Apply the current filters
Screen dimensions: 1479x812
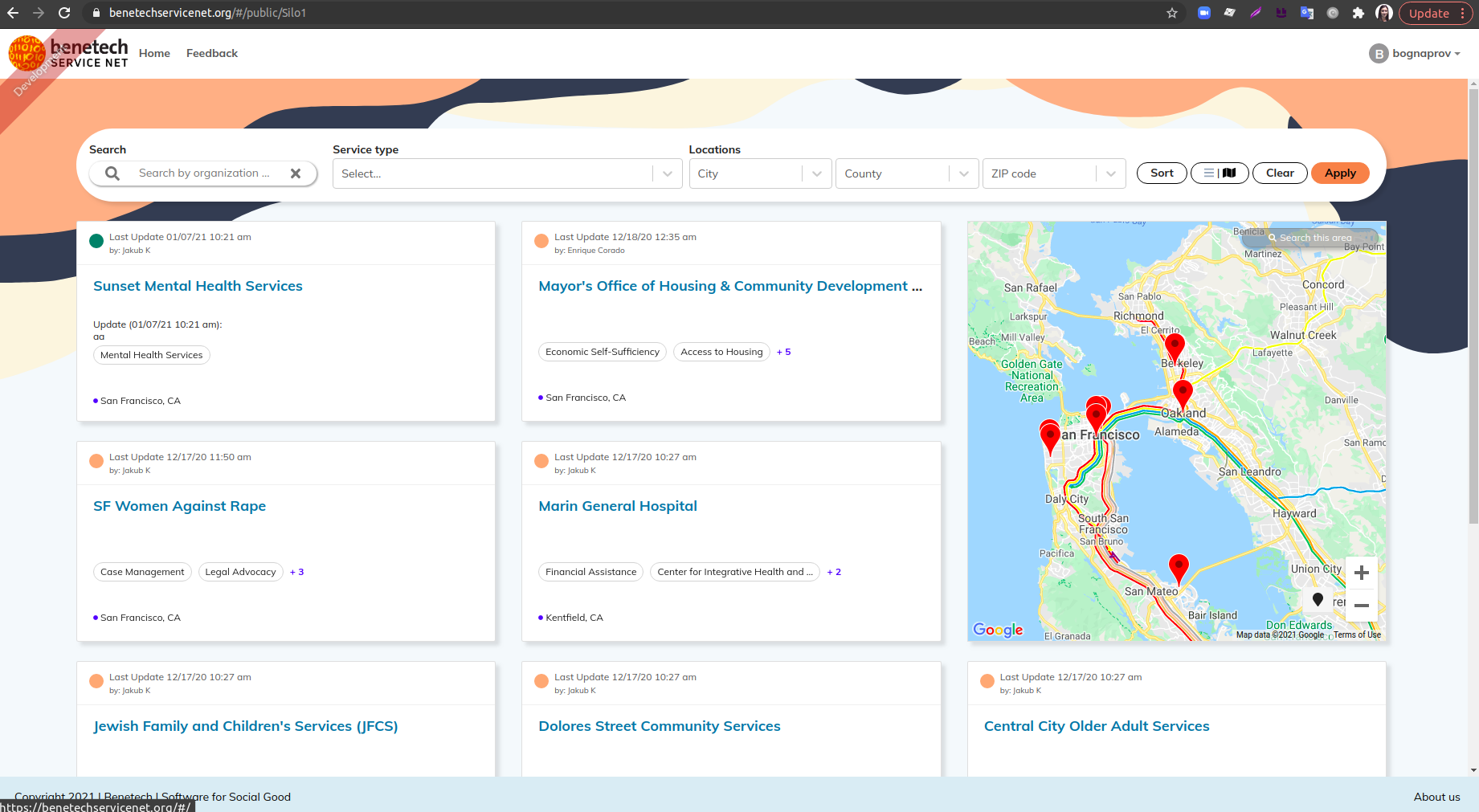[1340, 173]
